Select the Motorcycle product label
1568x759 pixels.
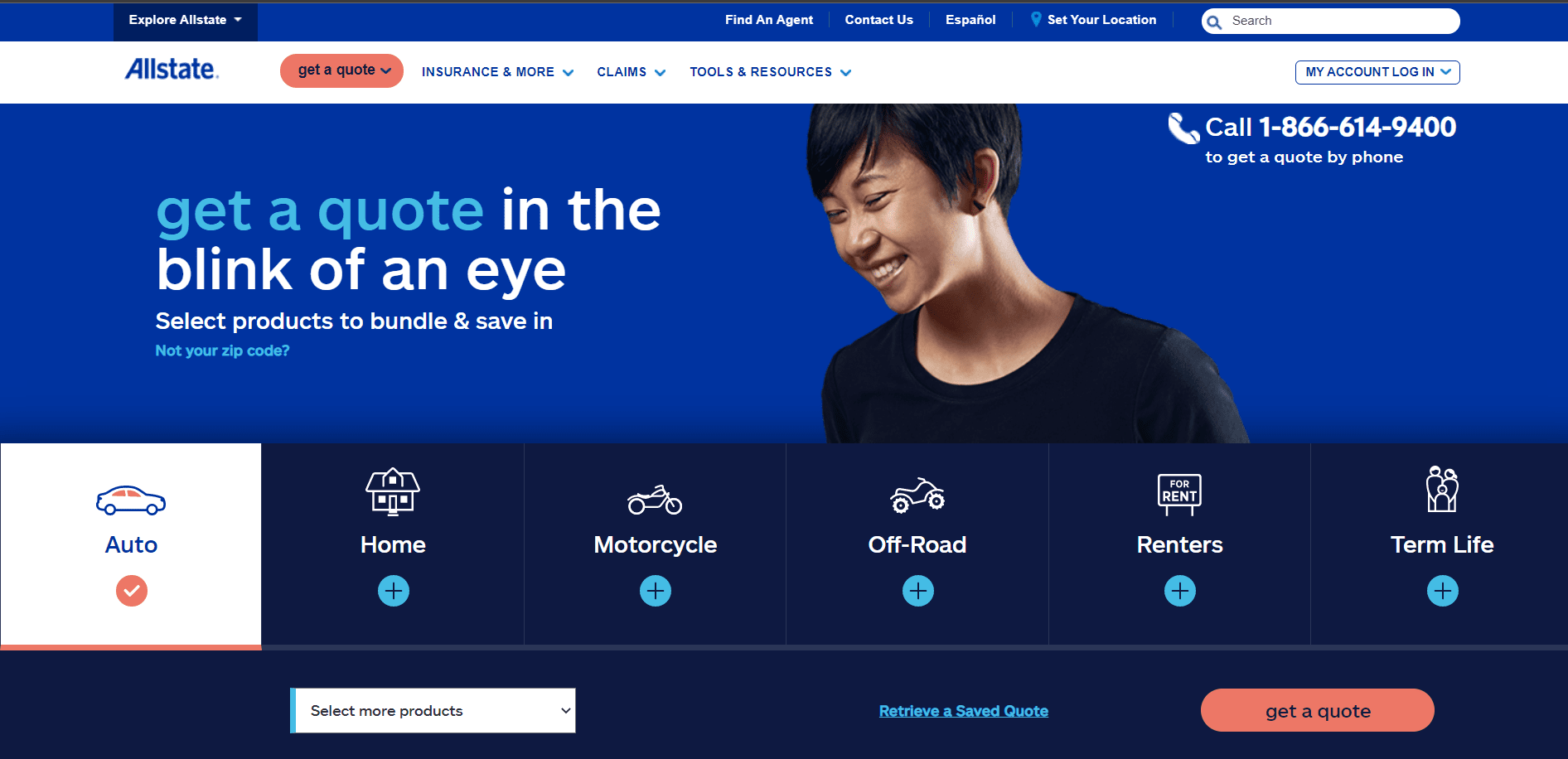[x=656, y=544]
